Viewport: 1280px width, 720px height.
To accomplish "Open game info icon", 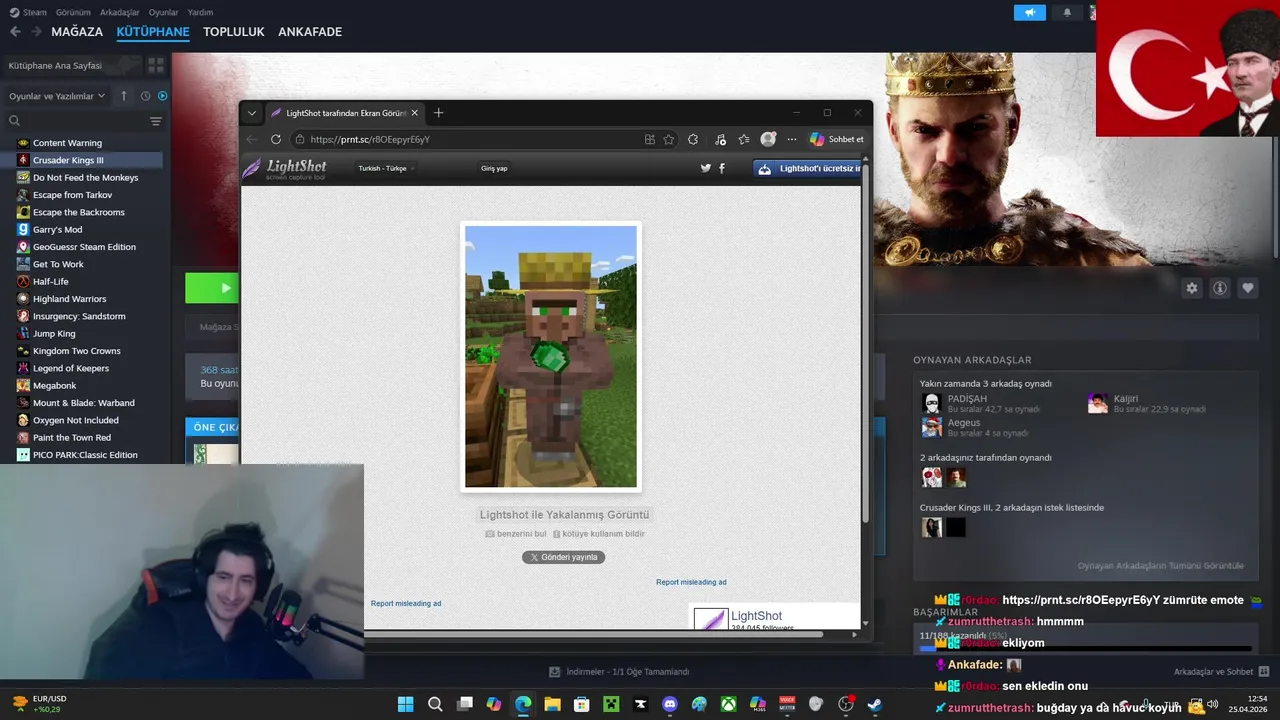I will click(x=1220, y=288).
